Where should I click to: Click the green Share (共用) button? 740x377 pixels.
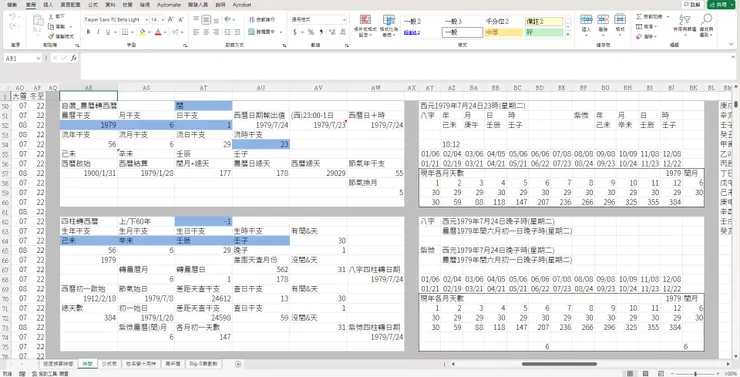[722, 4]
